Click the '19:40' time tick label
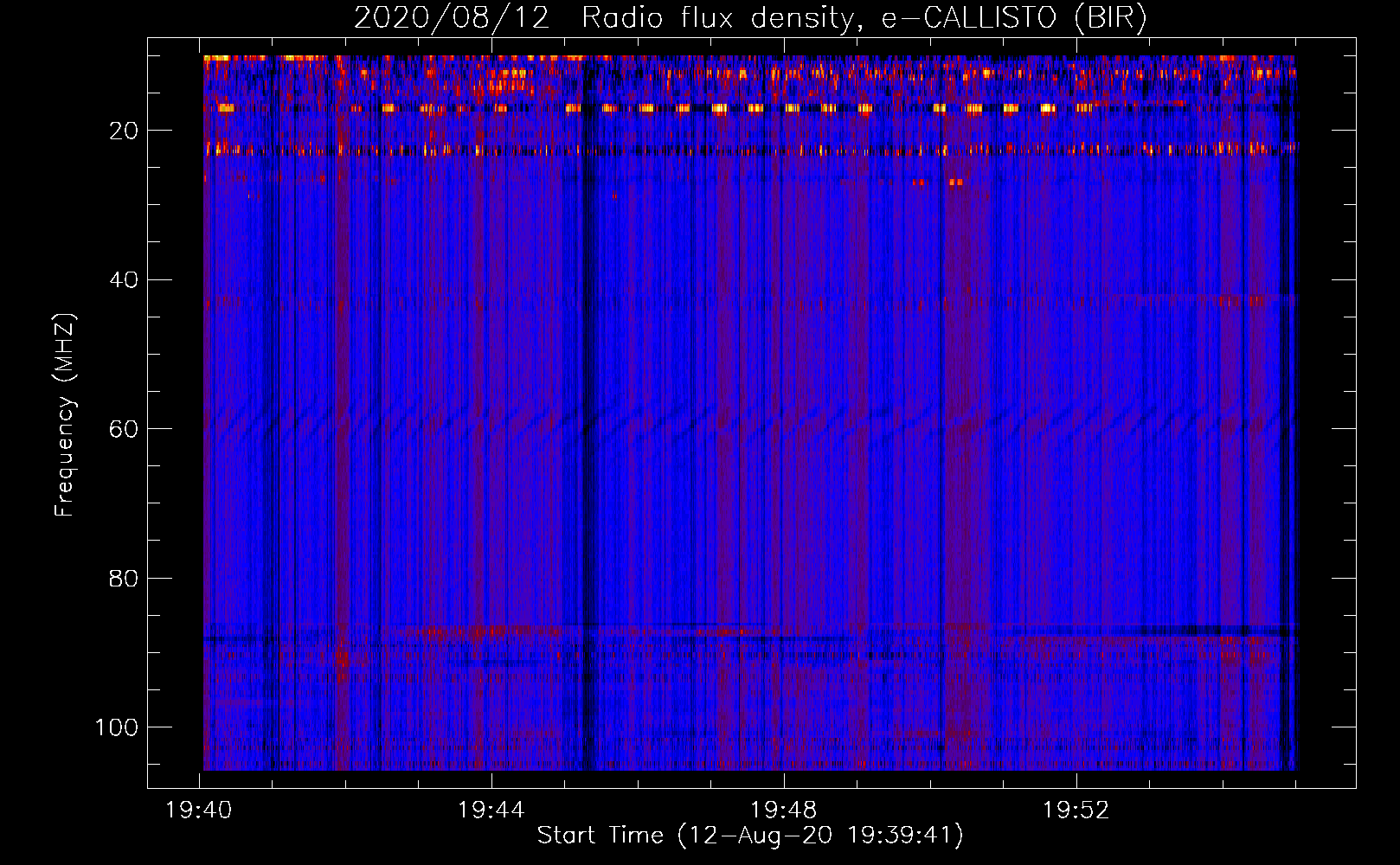1400x865 pixels. pyautogui.click(x=199, y=811)
